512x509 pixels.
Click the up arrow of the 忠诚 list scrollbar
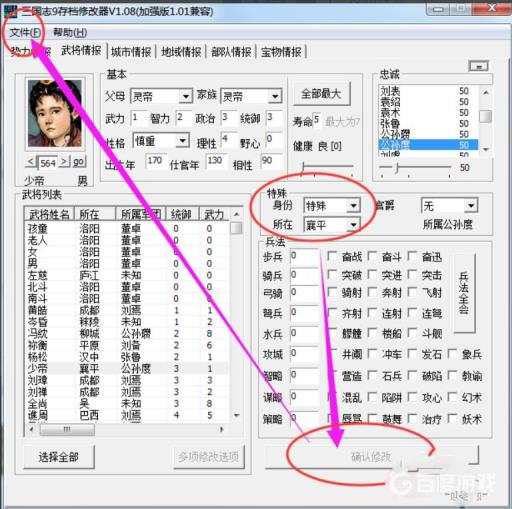486,92
